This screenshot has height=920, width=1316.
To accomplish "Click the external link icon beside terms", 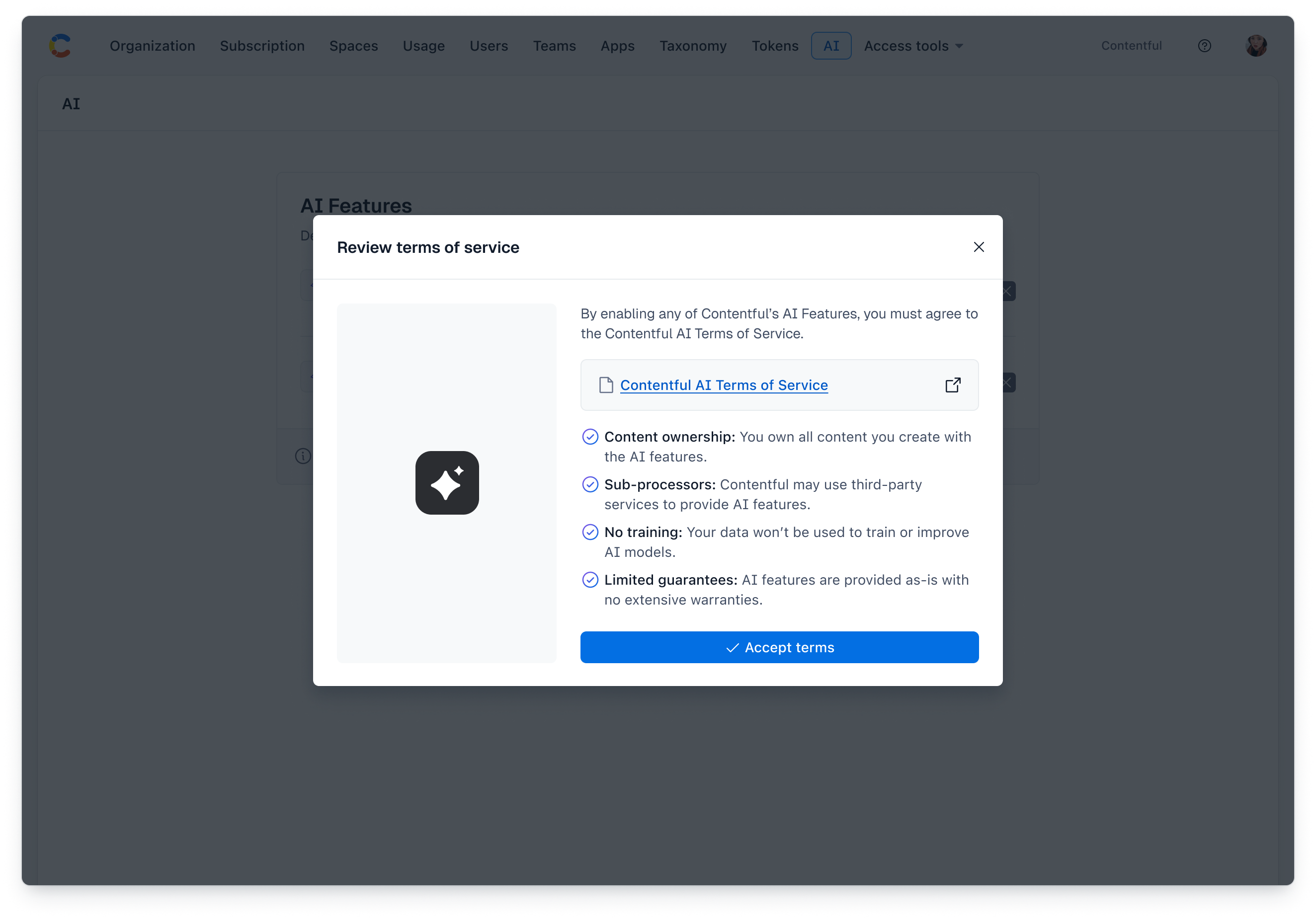I will tap(953, 385).
